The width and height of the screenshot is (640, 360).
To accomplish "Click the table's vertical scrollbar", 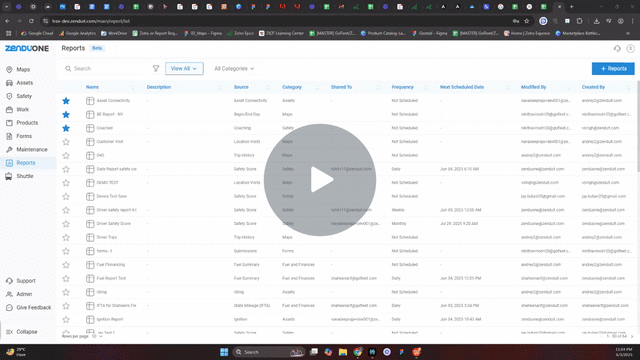I will pos(638,126).
